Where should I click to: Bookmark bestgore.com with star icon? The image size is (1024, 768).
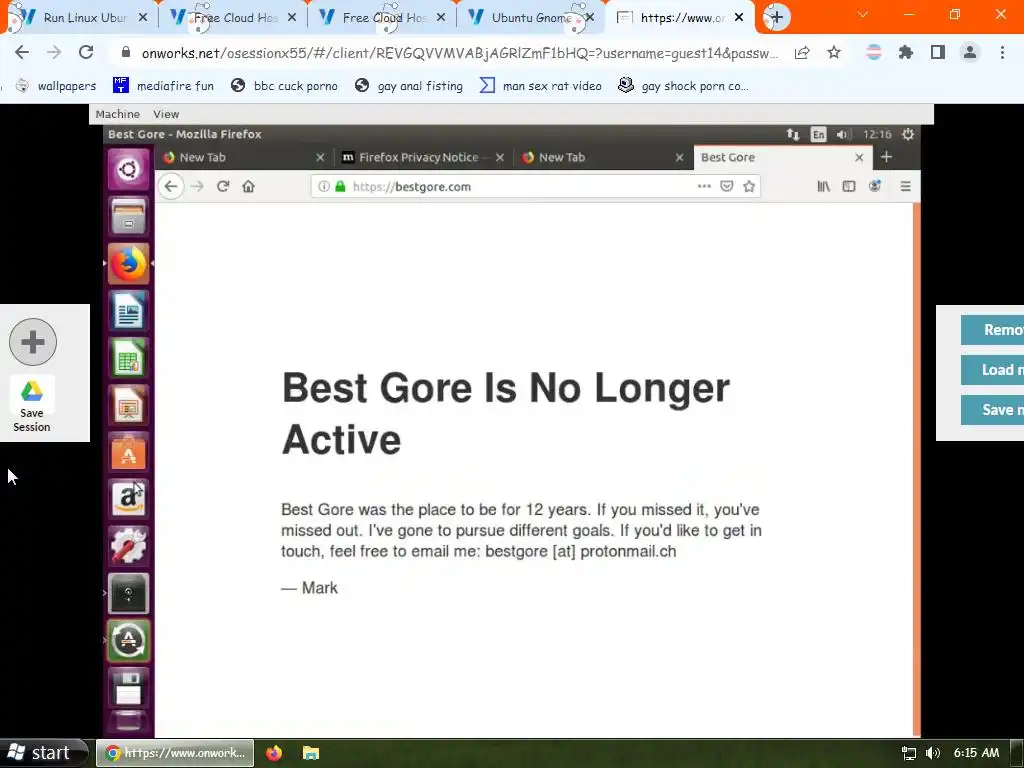[749, 186]
